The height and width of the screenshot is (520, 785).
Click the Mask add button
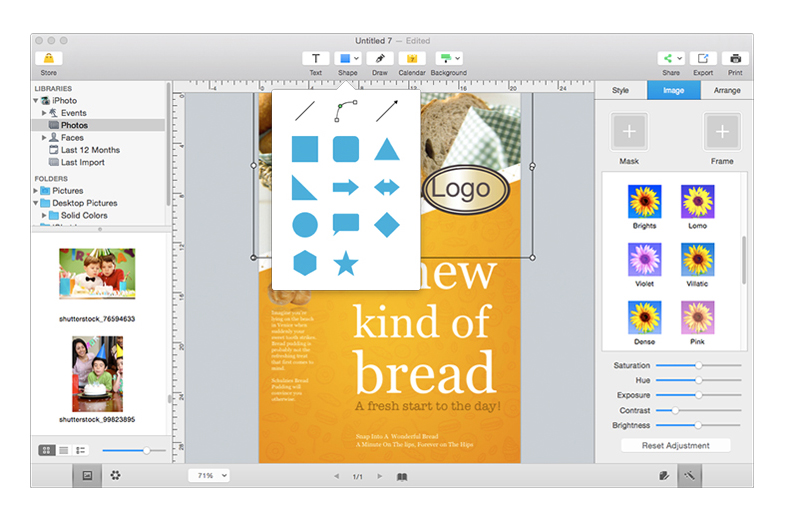[x=629, y=132]
